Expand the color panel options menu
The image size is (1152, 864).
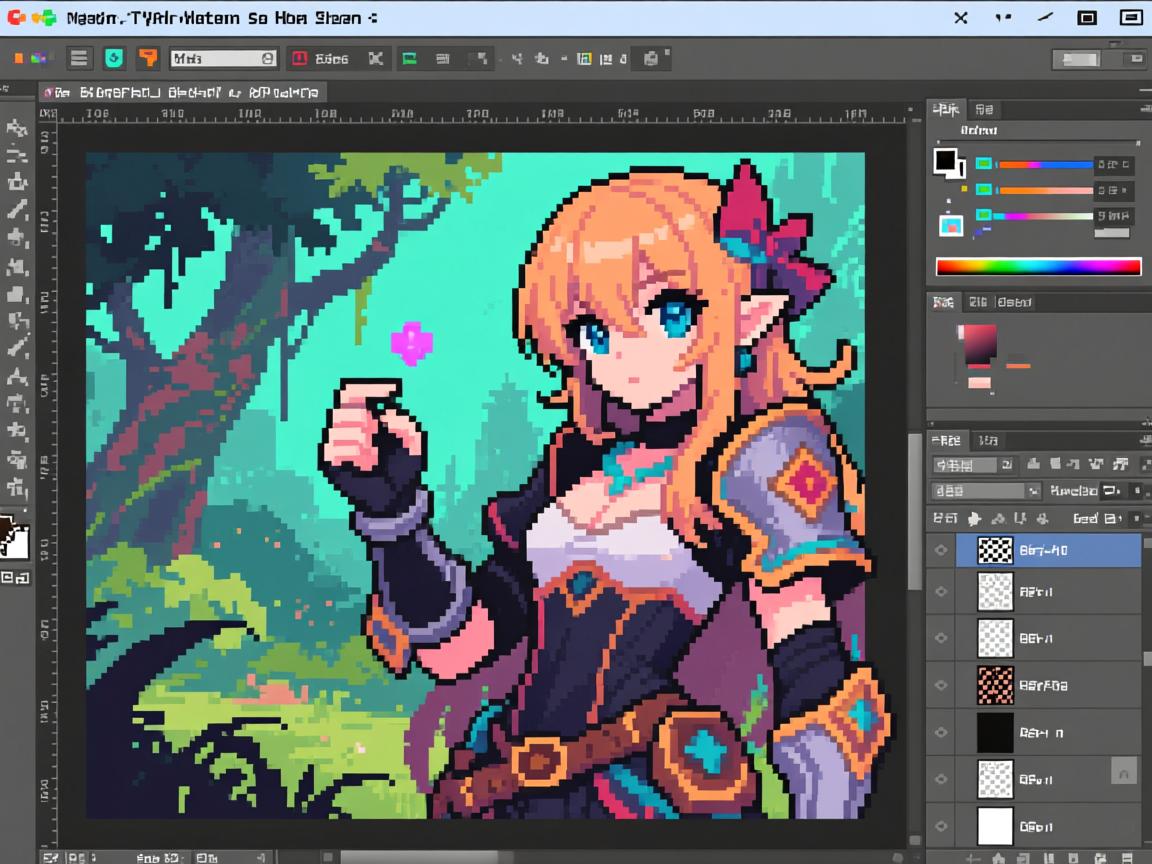coord(1144,109)
